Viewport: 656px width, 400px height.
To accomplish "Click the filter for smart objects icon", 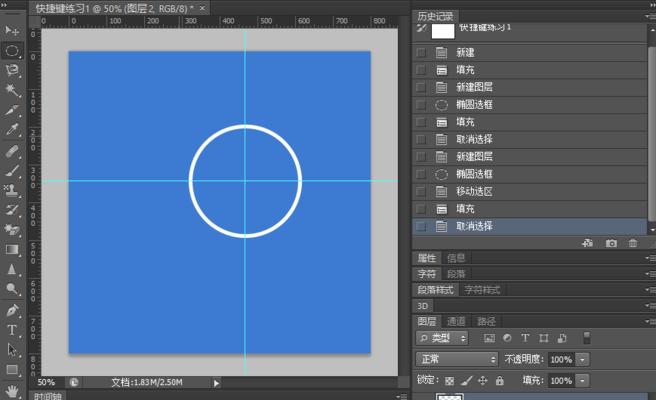I will (562, 338).
